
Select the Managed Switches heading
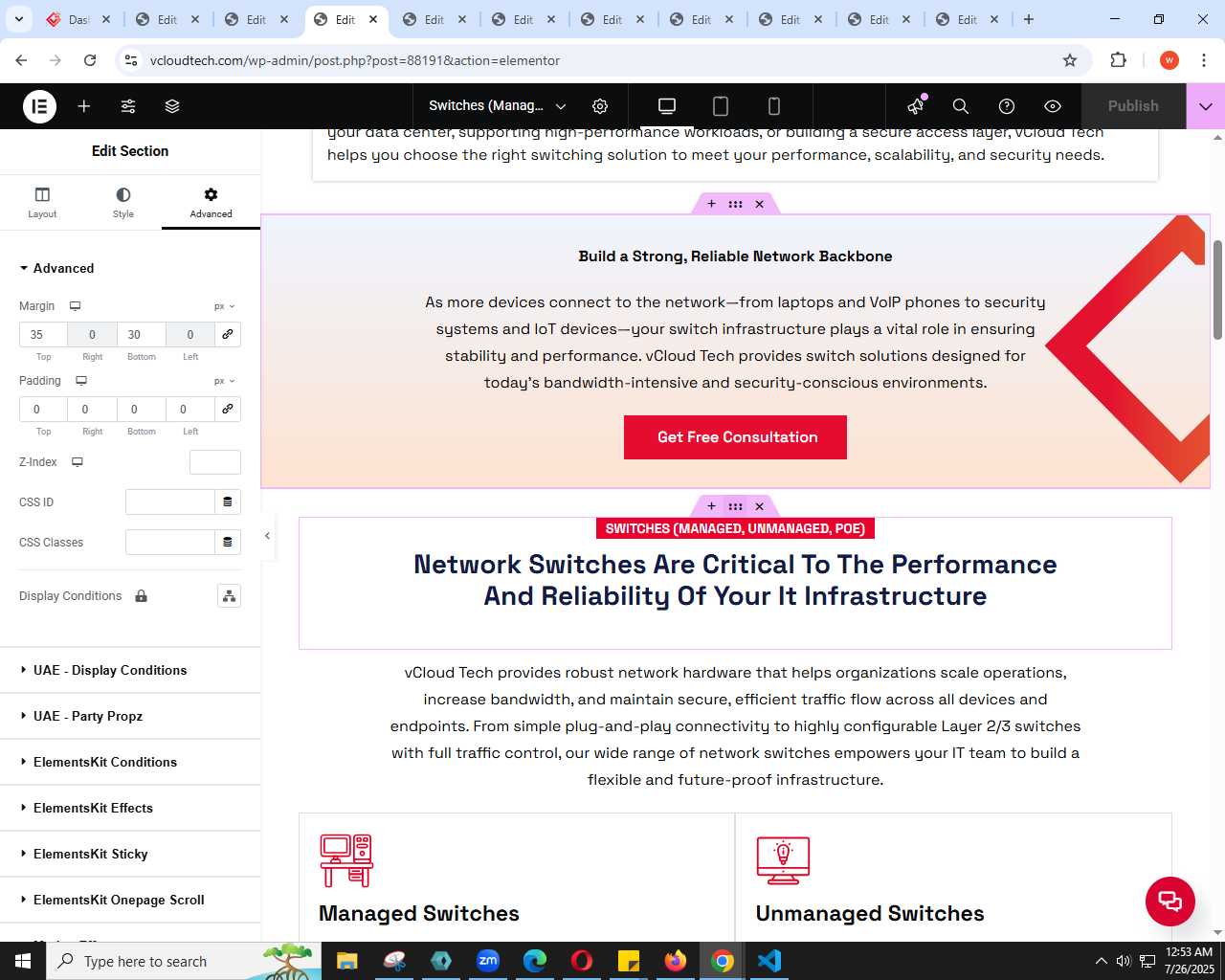(419, 913)
